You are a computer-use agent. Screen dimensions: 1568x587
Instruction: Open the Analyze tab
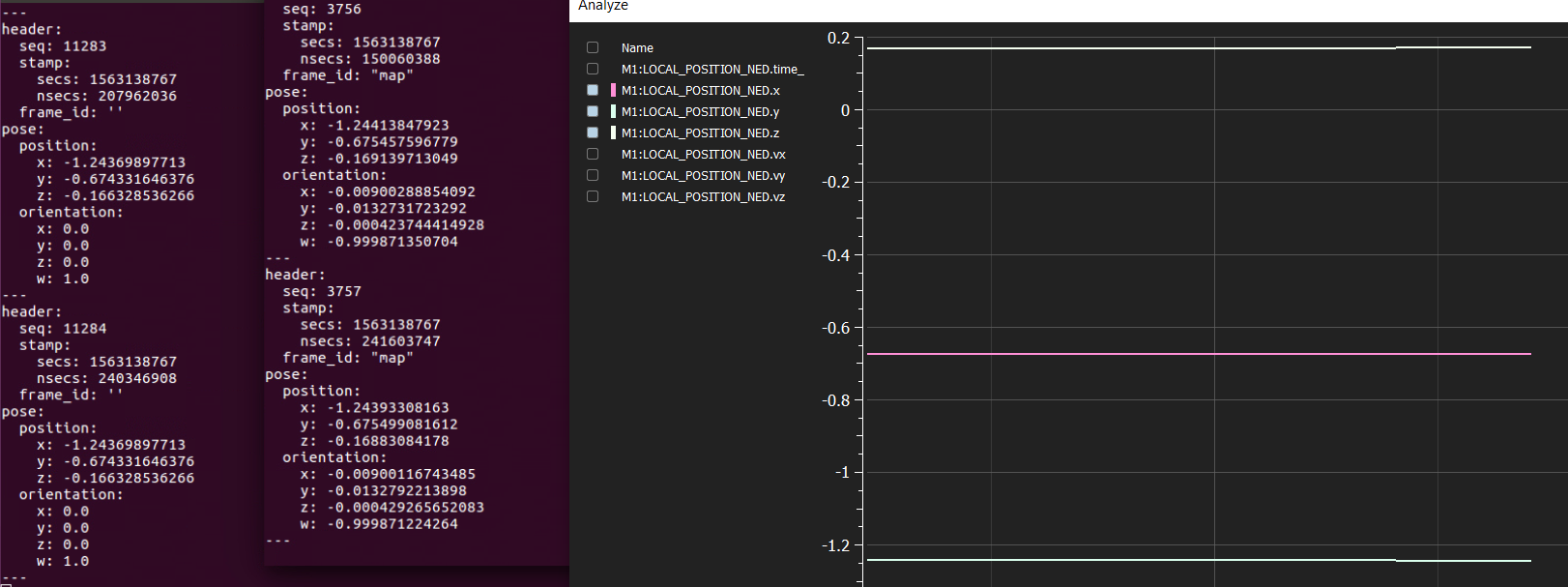click(x=603, y=6)
